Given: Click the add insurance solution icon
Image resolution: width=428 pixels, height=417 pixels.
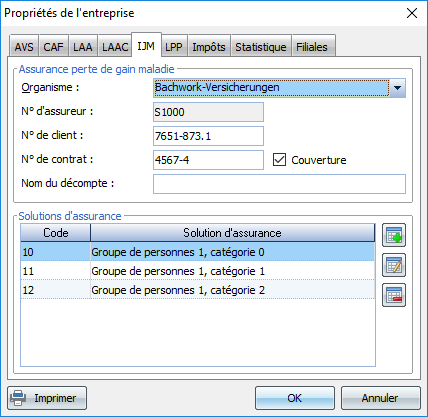Looking at the screenshot, I should [x=394, y=235].
